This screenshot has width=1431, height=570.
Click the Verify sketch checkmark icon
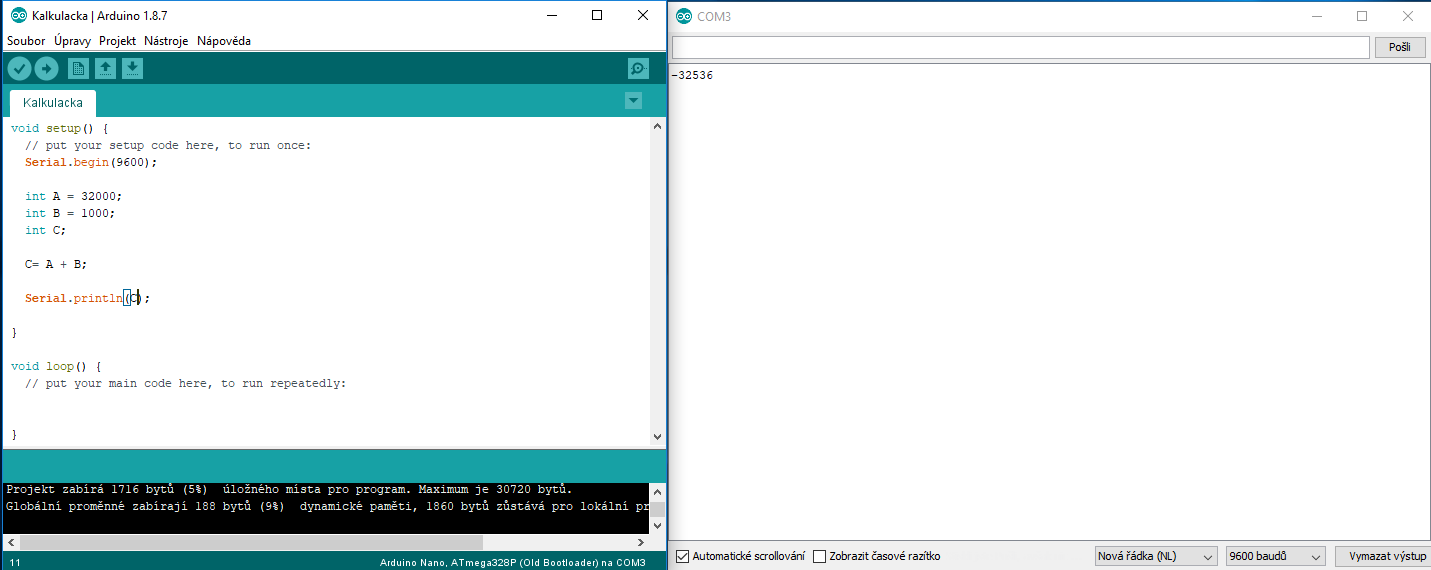pos(19,68)
